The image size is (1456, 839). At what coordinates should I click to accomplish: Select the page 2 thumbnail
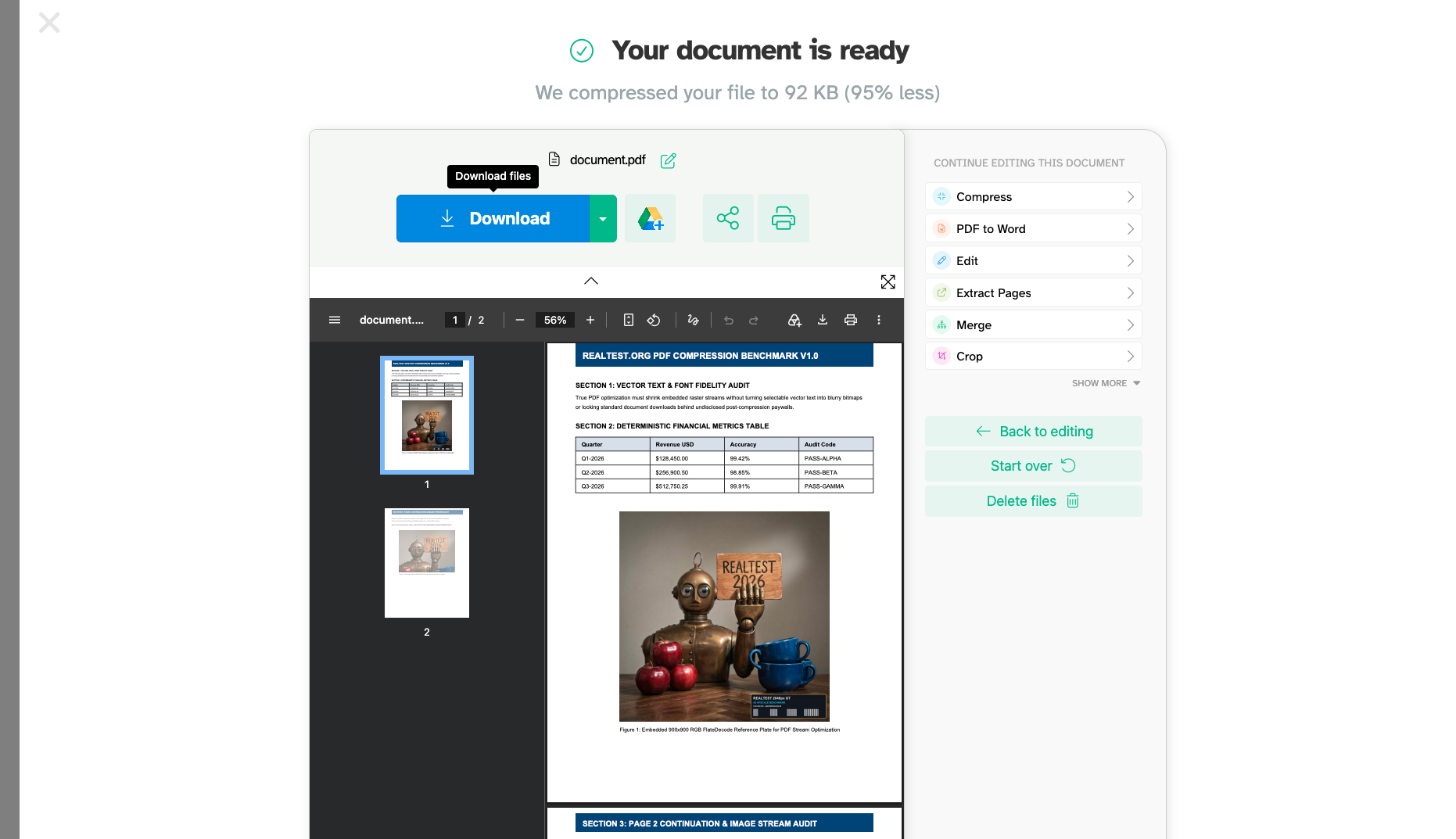[427, 563]
